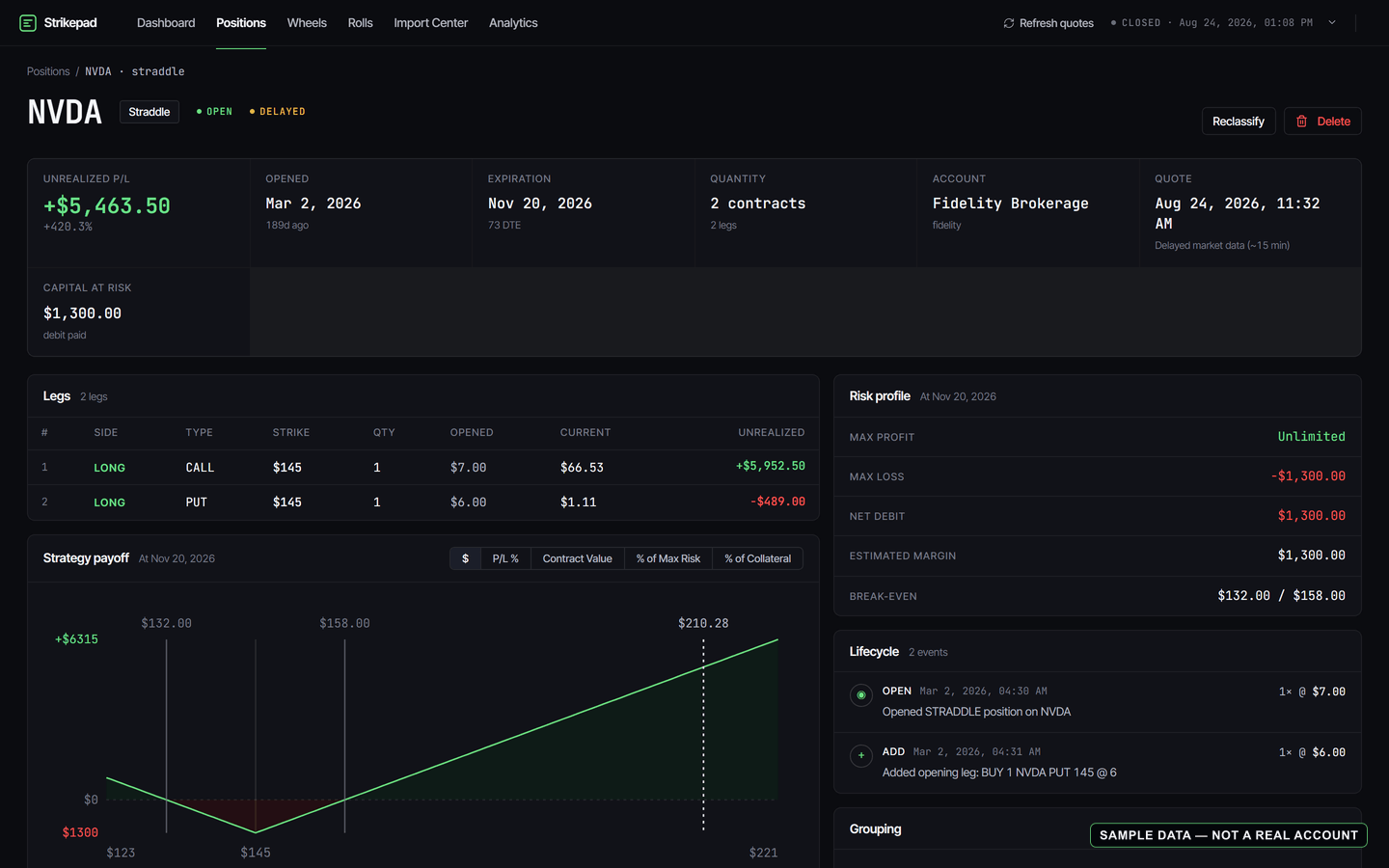Screen dimensions: 1389x868
Task: Click the Straddle strategy badge
Action: coord(150,112)
